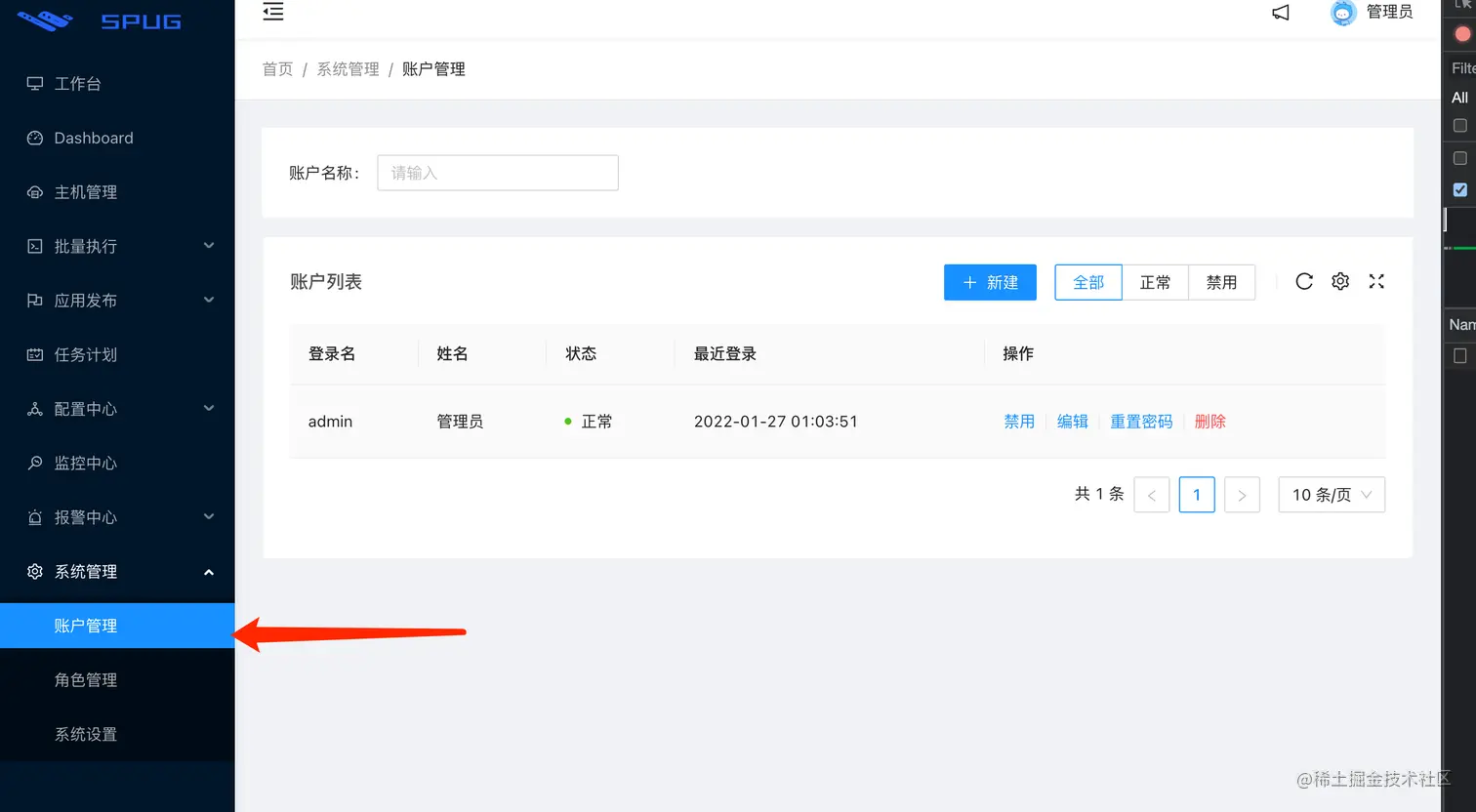Click the 任务计划 schedule icon
Screen dimensions: 1476x812
(x=35, y=355)
